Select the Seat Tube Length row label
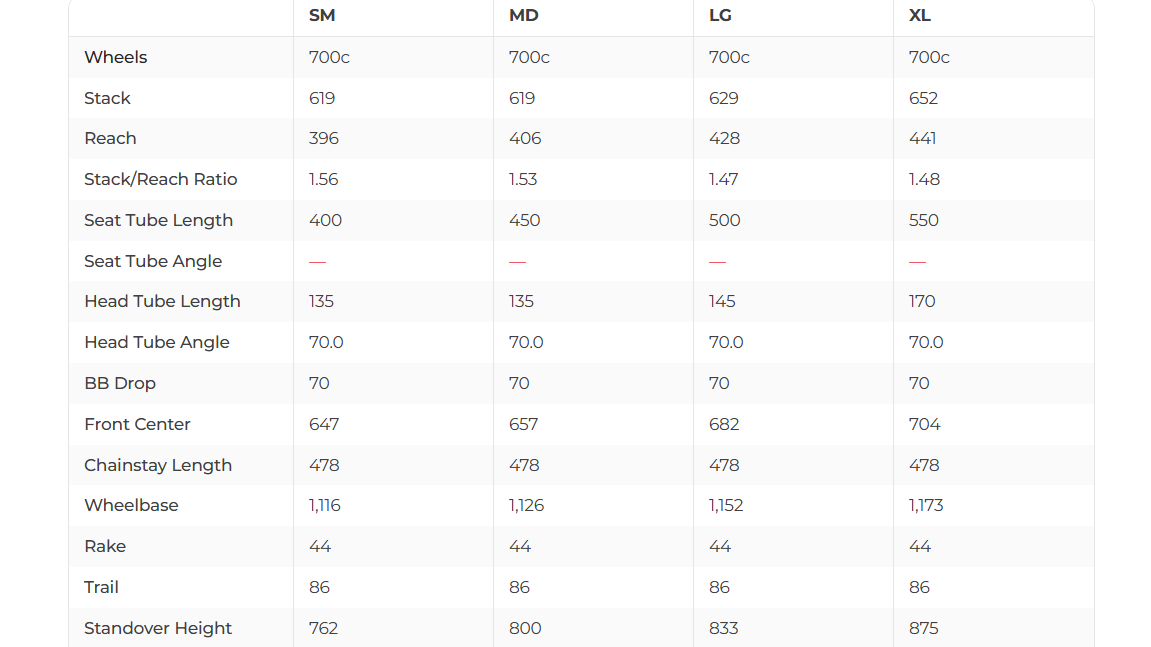The width and height of the screenshot is (1151, 647). coord(158,220)
